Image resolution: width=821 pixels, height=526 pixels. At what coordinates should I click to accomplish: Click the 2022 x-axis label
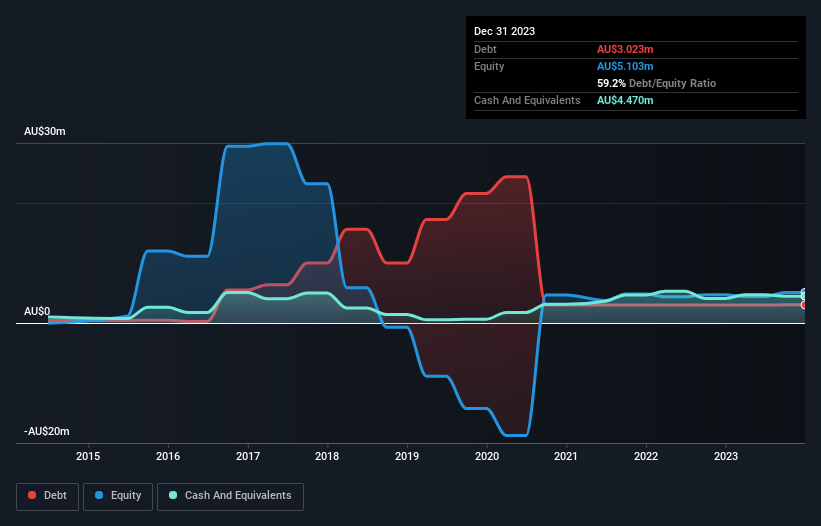[x=646, y=456]
